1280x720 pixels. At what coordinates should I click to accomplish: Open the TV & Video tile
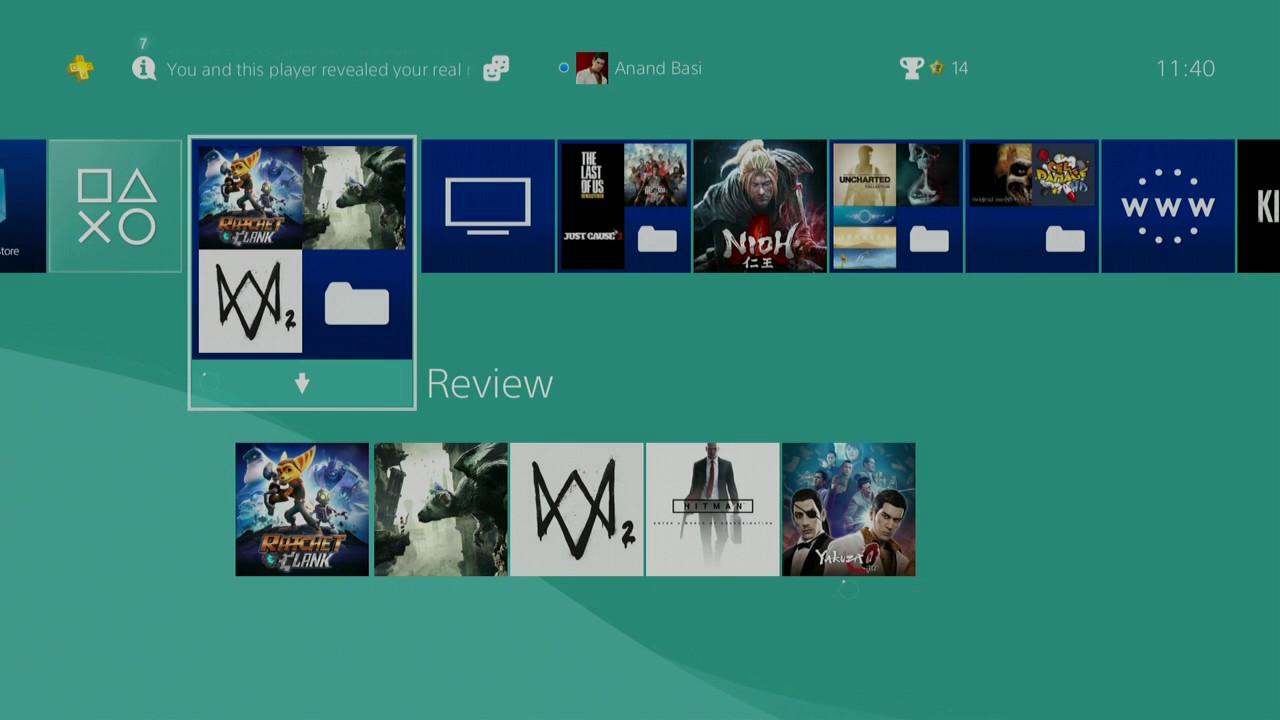tap(488, 206)
